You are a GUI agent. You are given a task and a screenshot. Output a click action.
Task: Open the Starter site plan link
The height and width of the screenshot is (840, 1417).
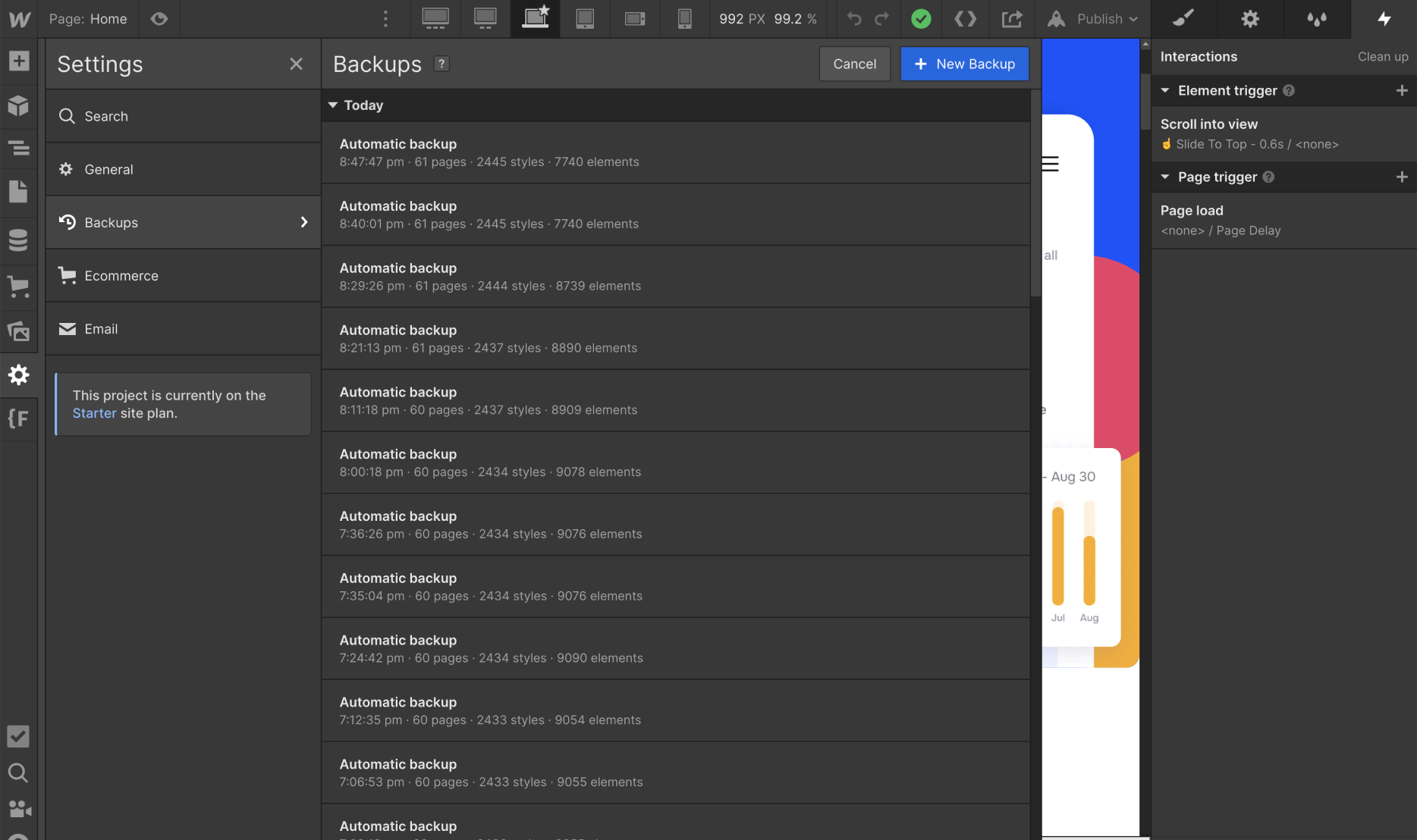click(x=94, y=413)
